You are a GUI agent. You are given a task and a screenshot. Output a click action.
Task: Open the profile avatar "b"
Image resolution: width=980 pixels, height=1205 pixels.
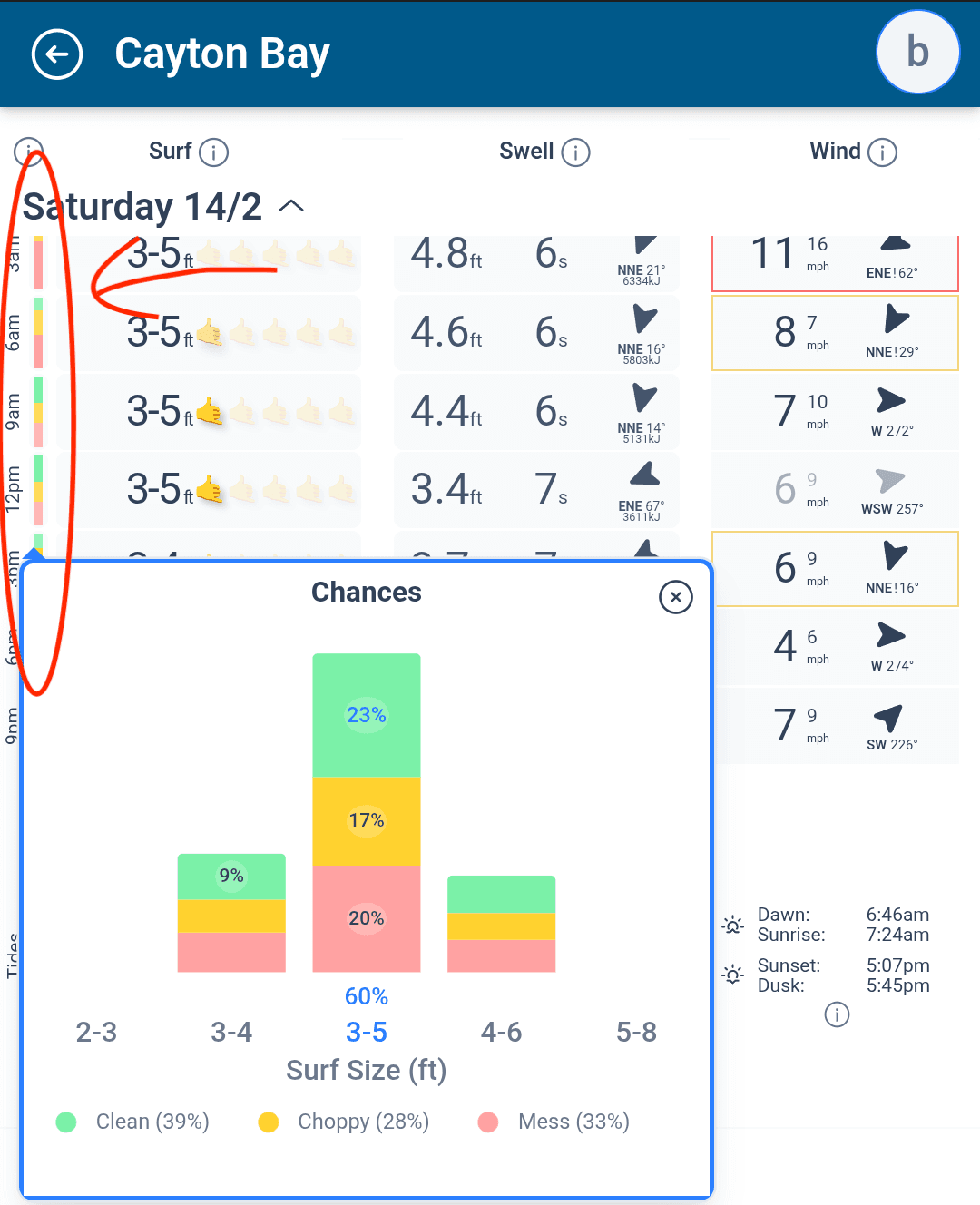[917, 53]
